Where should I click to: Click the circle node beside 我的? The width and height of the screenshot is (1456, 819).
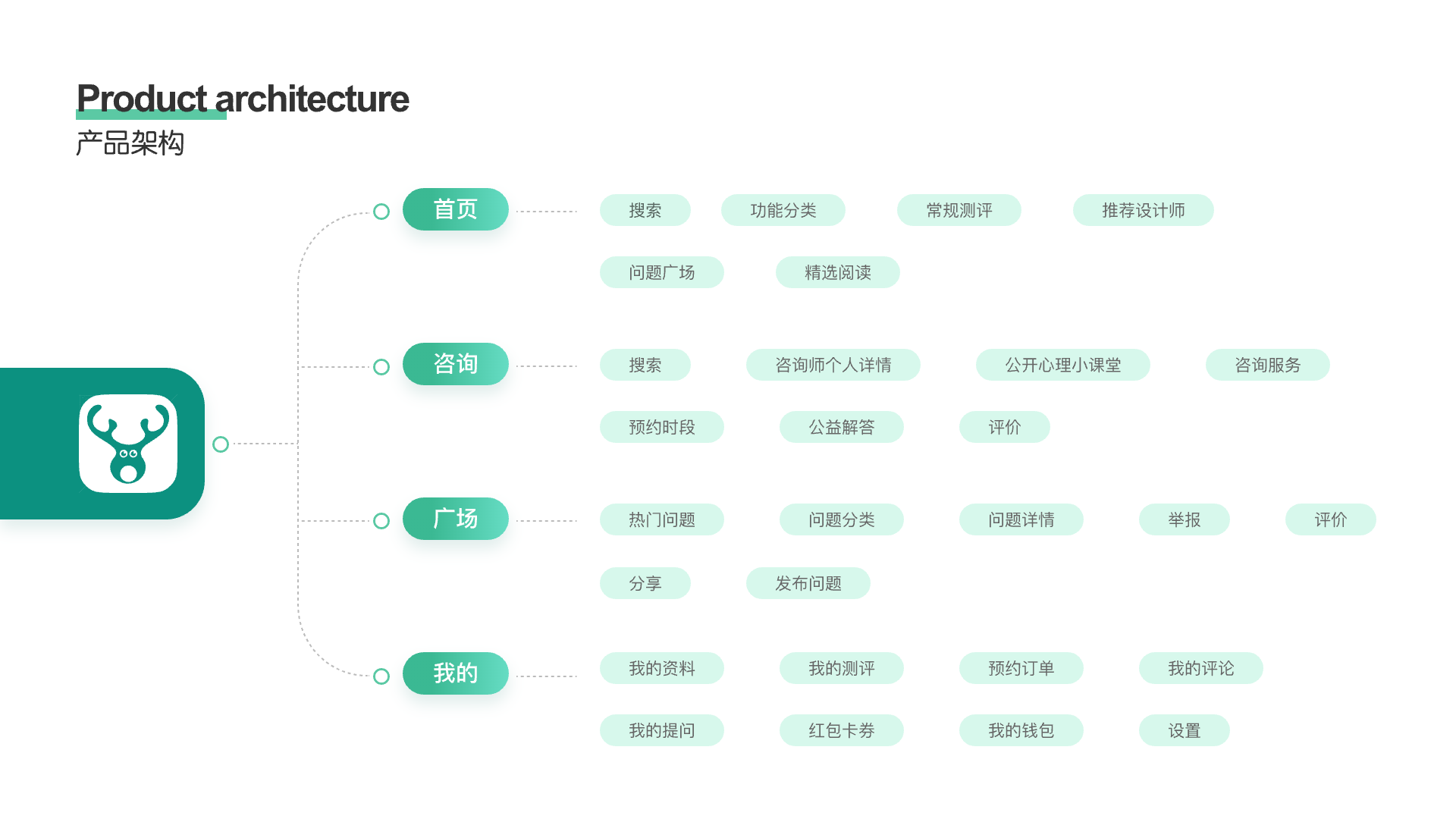point(381,676)
